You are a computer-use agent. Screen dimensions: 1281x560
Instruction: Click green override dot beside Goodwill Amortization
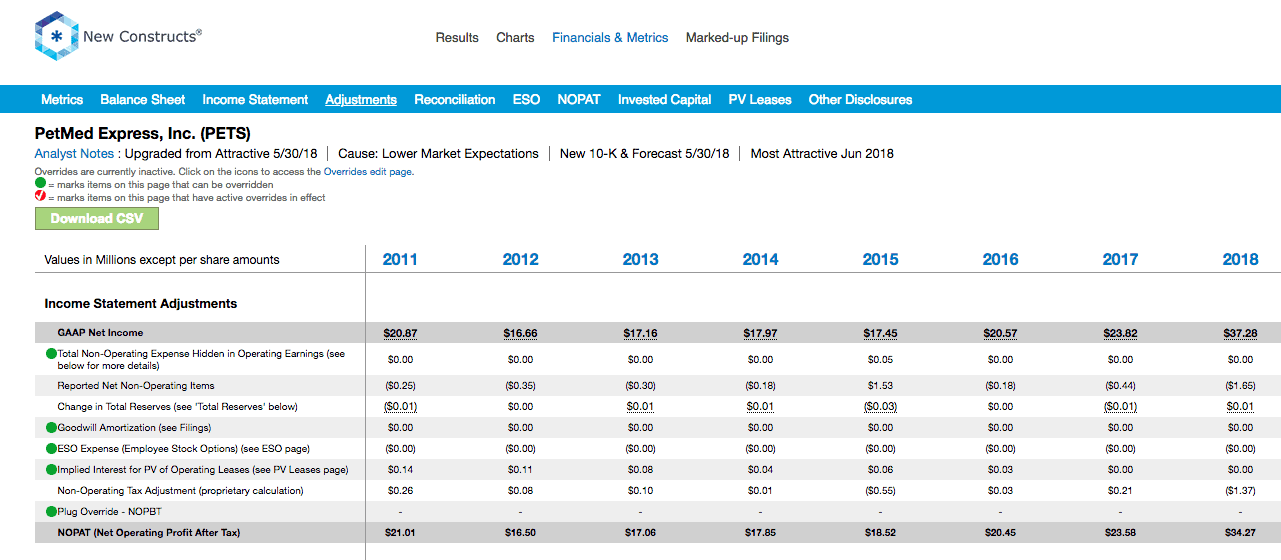tap(51, 427)
